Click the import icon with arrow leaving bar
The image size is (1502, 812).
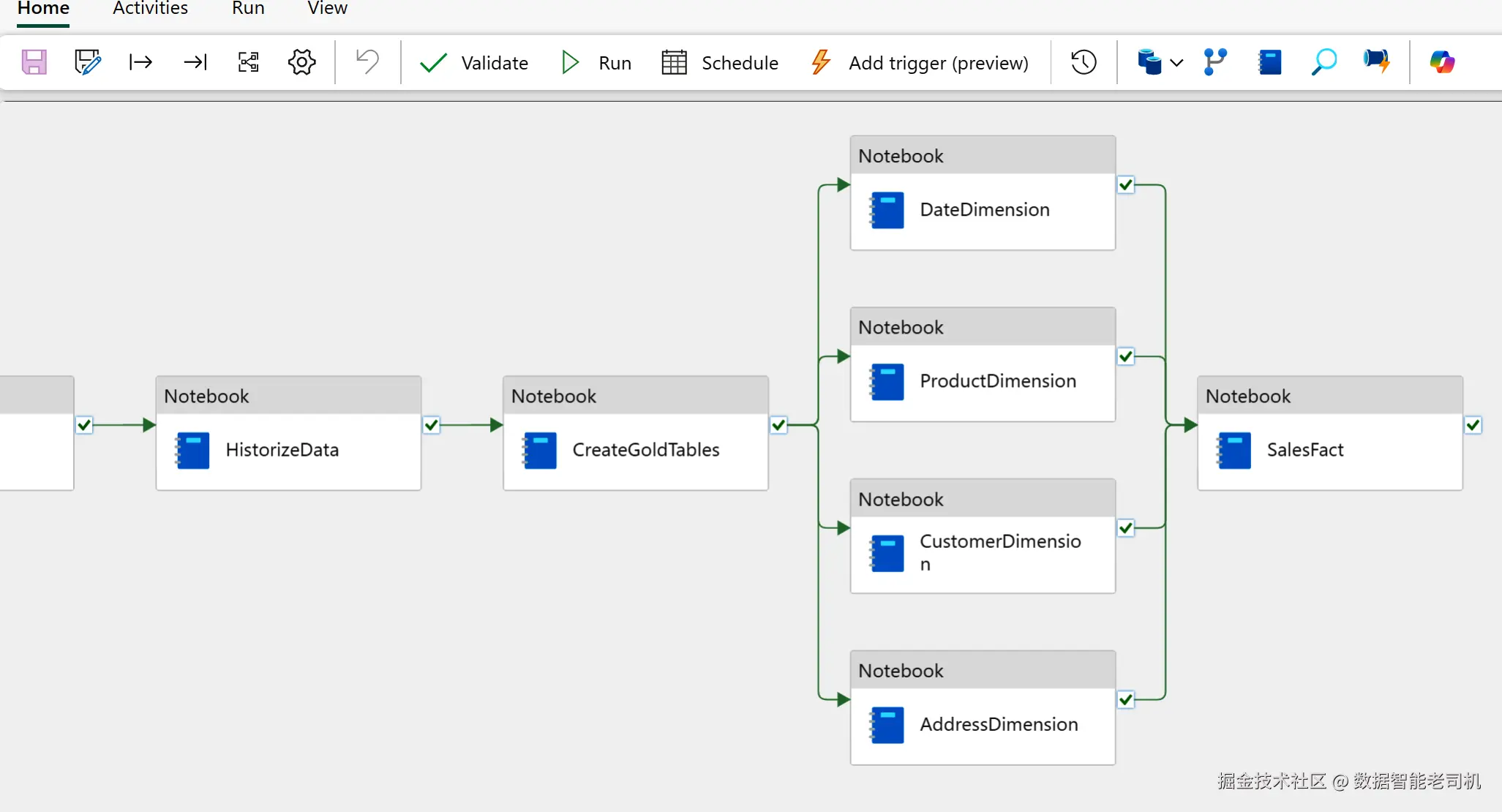point(140,62)
